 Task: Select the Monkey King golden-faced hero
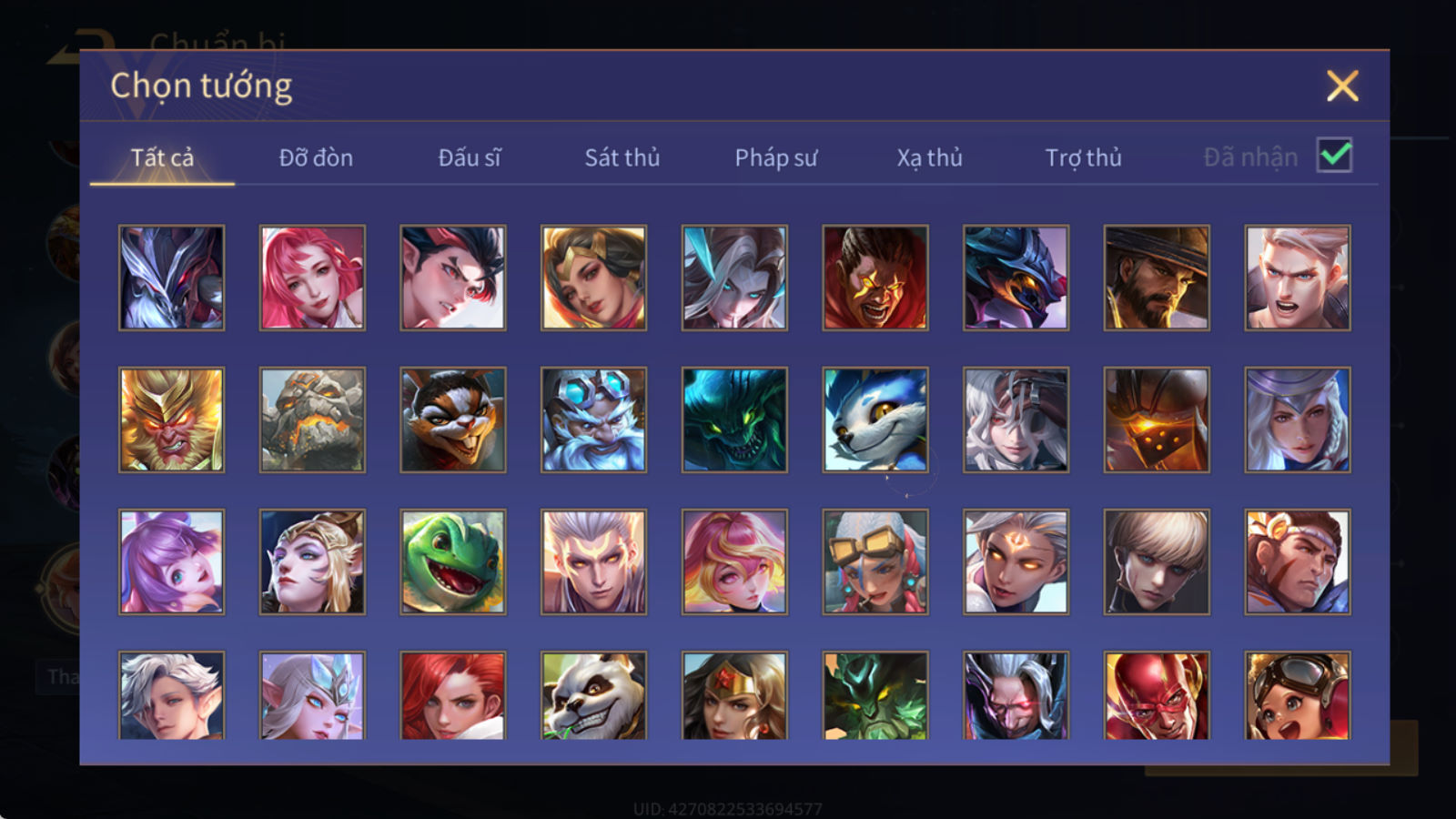tap(171, 420)
